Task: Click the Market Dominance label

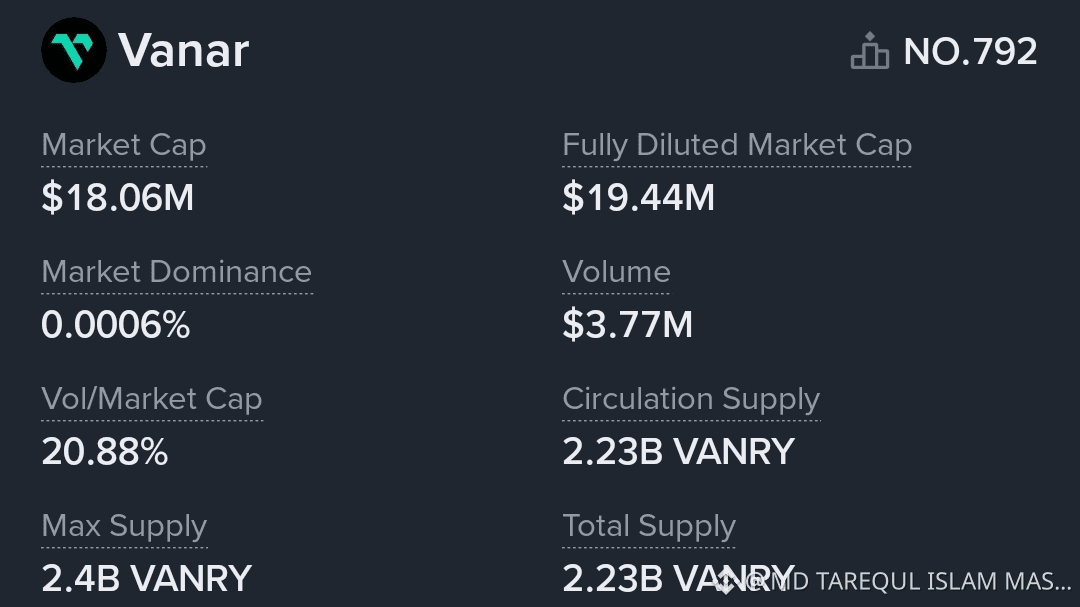Action: pyautogui.click(x=177, y=271)
